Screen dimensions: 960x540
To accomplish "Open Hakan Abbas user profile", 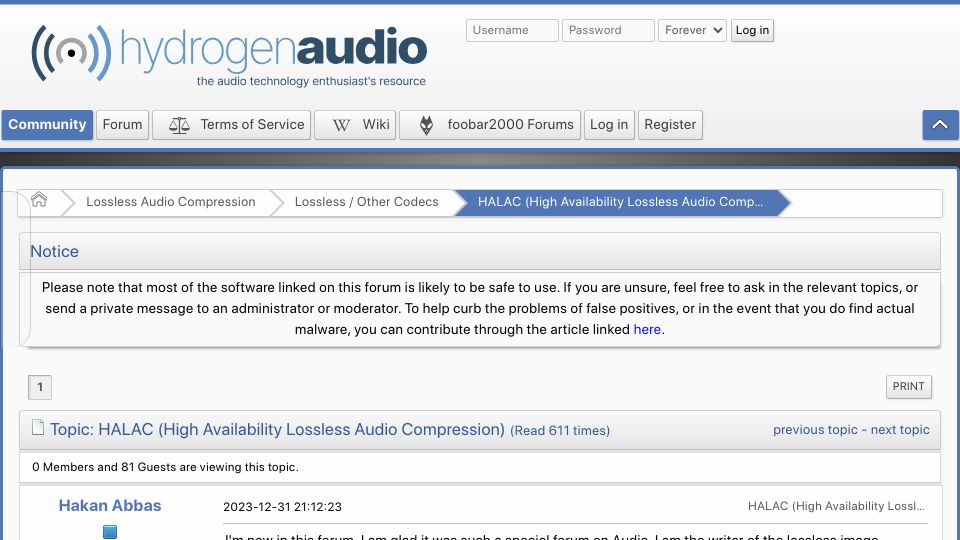I will coord(110,506).
